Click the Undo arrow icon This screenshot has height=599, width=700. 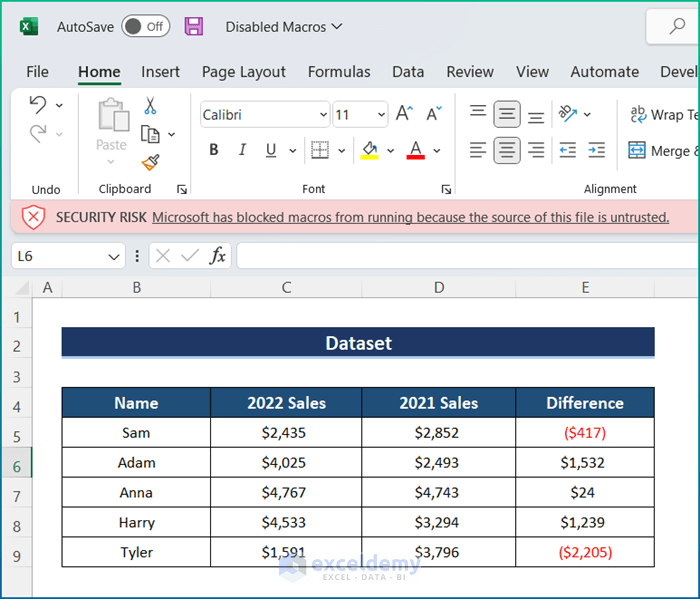38,105
